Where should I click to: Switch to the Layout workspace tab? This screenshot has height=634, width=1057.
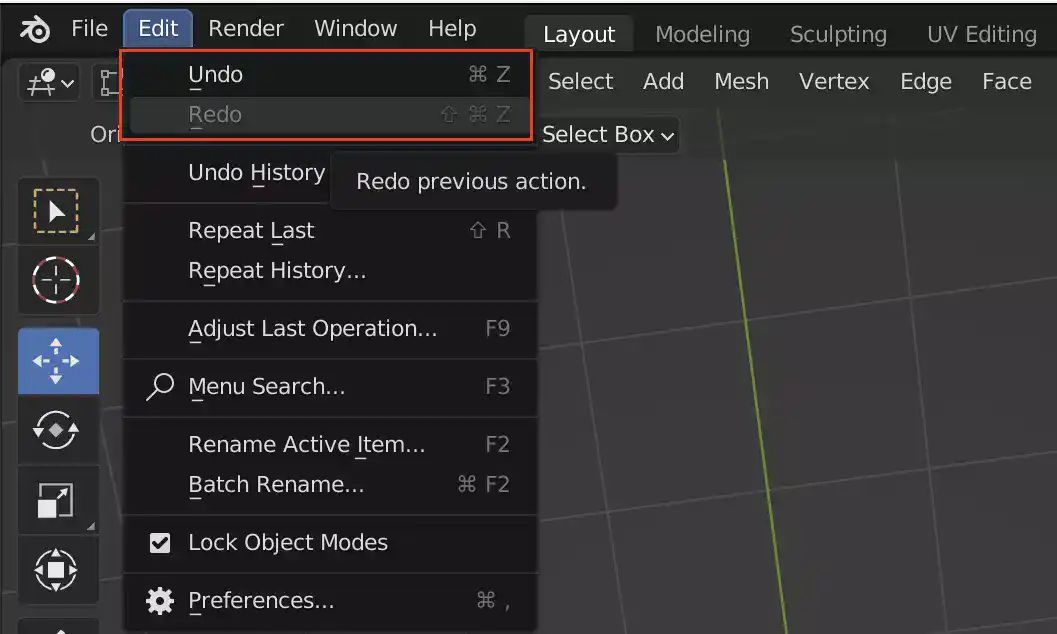(579, 34)
